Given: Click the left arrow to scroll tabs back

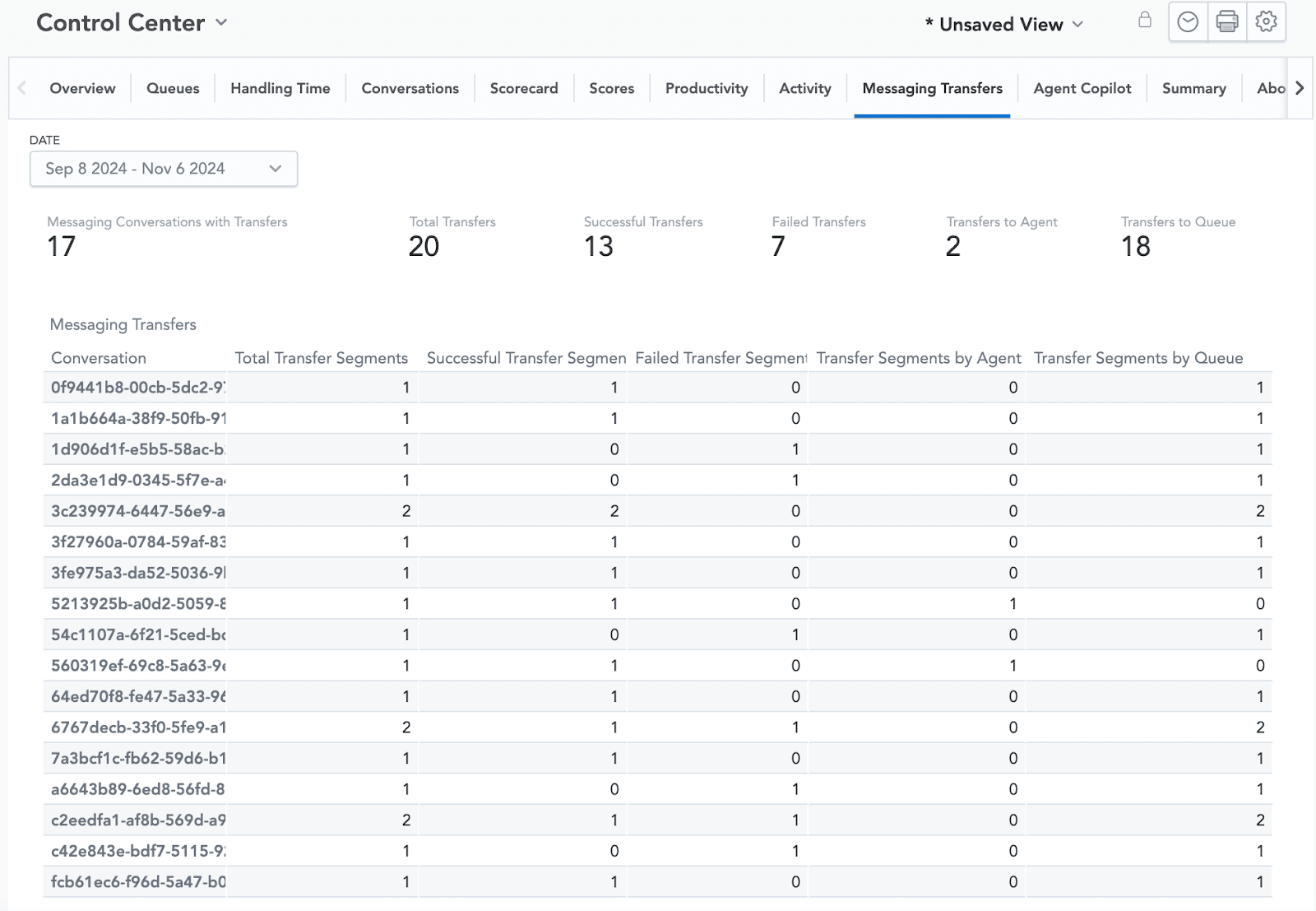Looking at the screenshot, I should [21, 88].
